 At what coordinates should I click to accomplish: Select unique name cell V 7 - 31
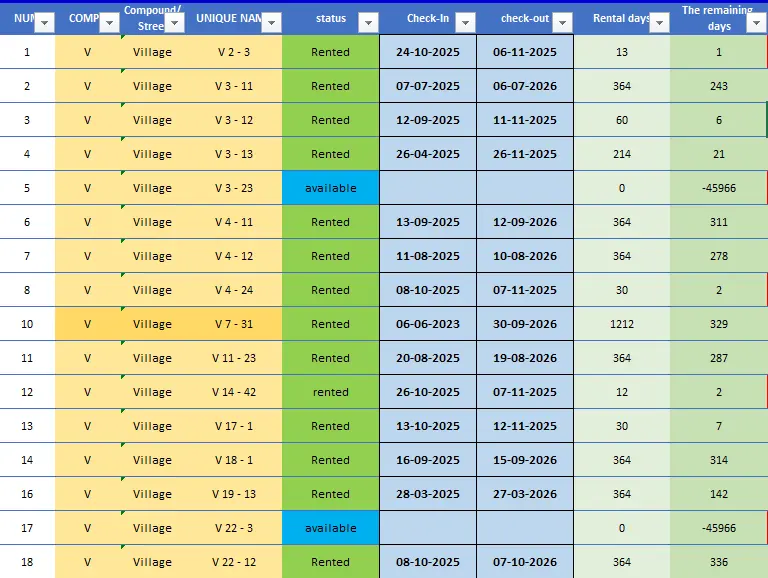234,324
